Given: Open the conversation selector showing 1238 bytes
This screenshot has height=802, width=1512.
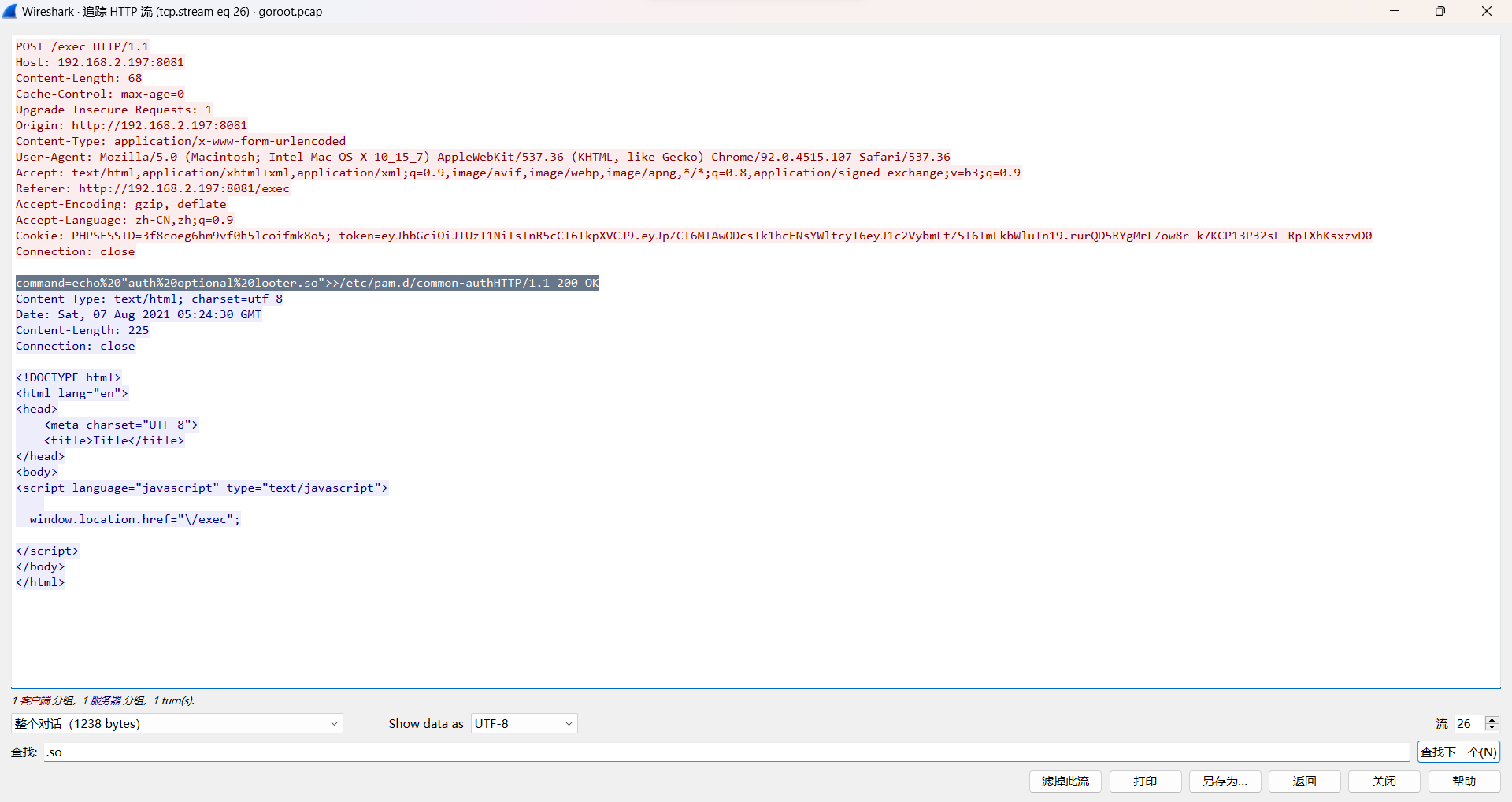Looking at the screenshot, I should point(177,723).
